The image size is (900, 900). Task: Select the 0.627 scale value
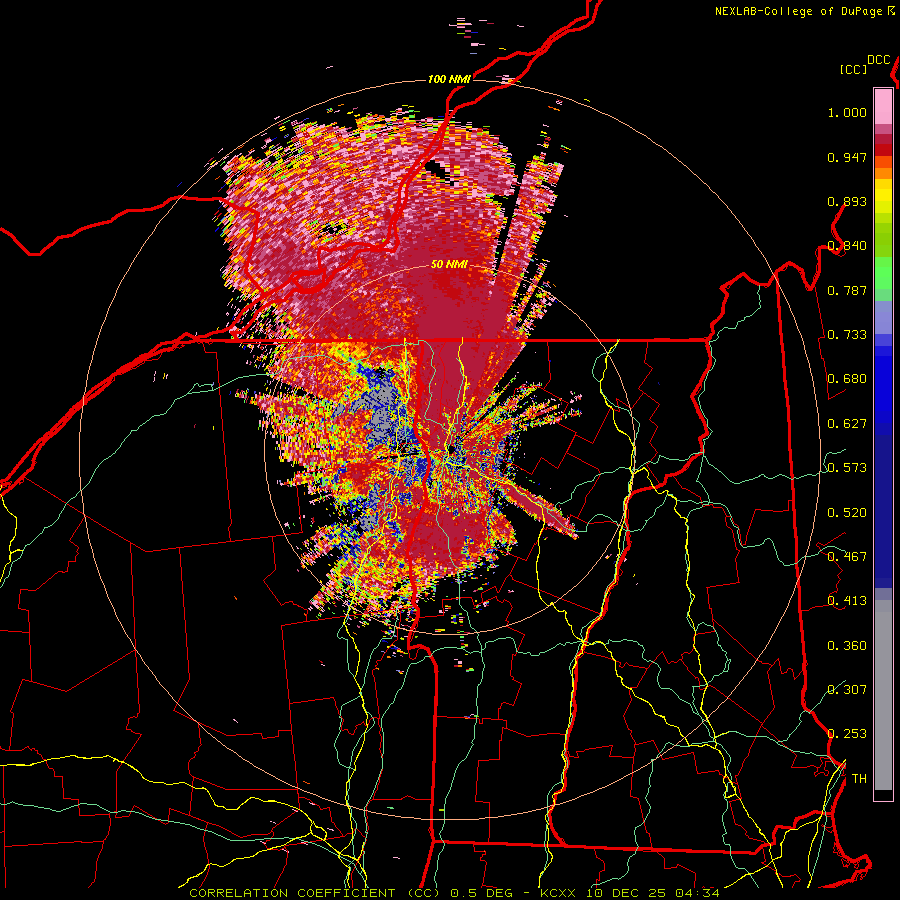(847, 424)
